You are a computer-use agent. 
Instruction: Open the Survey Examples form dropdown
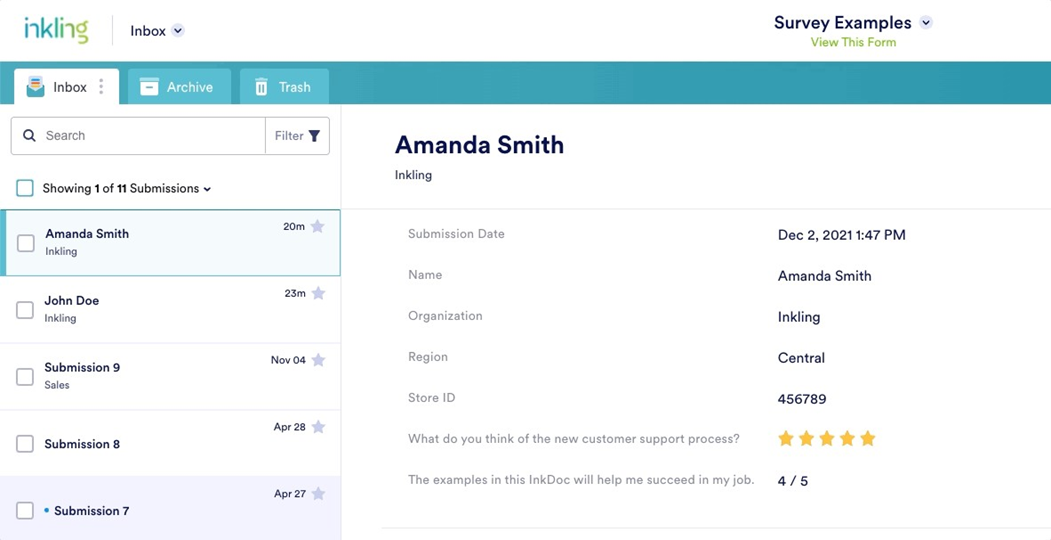click(925, 23)
